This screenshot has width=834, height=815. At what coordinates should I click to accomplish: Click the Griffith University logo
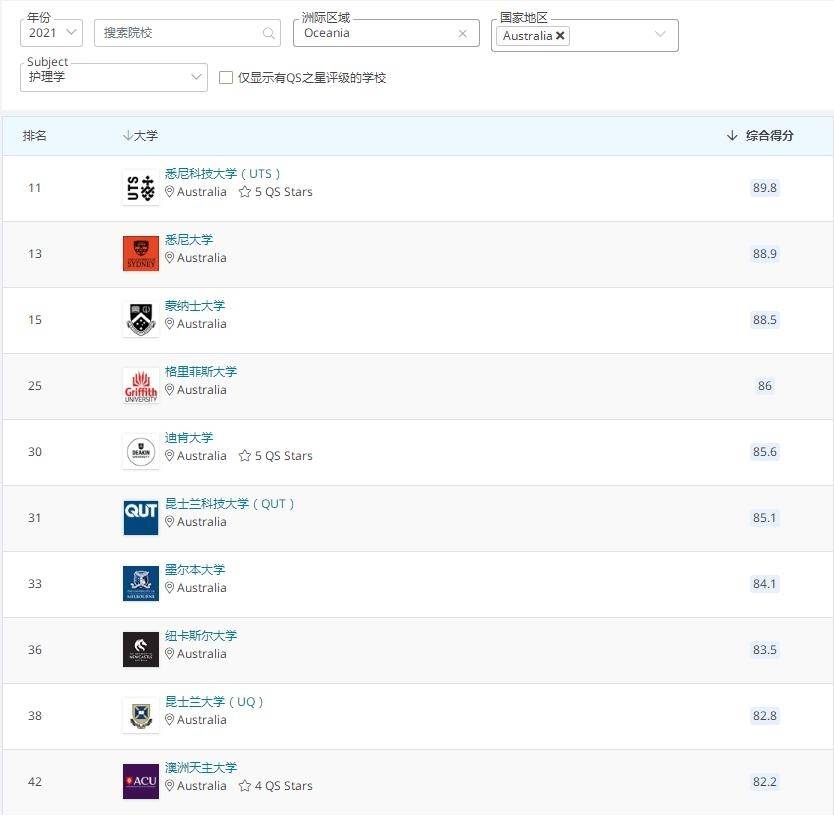[x=140, y=386]
